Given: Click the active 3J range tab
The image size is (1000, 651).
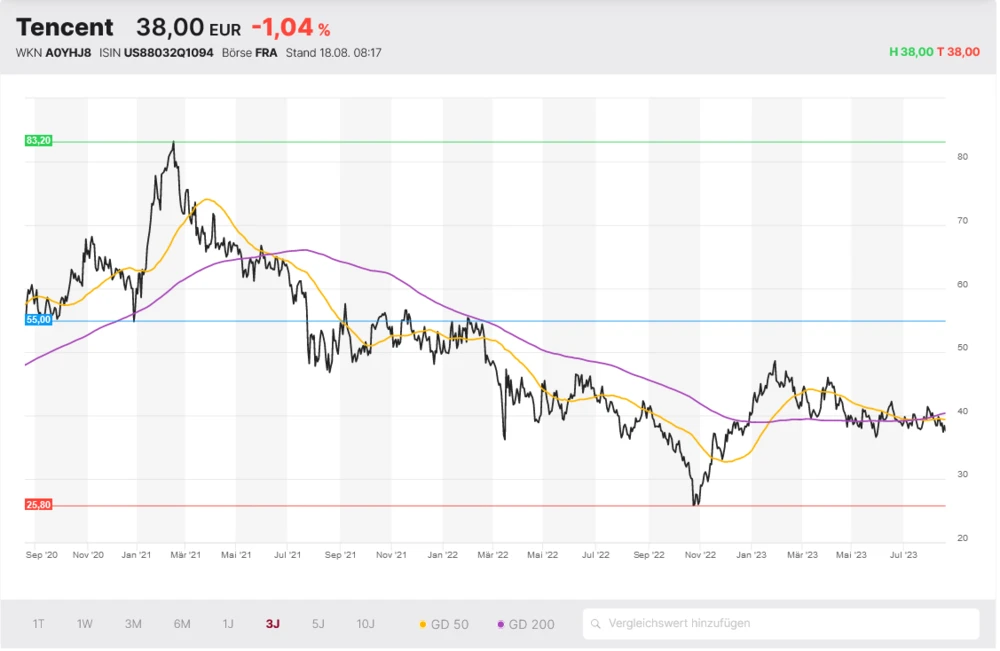Looking at the screenshot, I should point(273,624).
